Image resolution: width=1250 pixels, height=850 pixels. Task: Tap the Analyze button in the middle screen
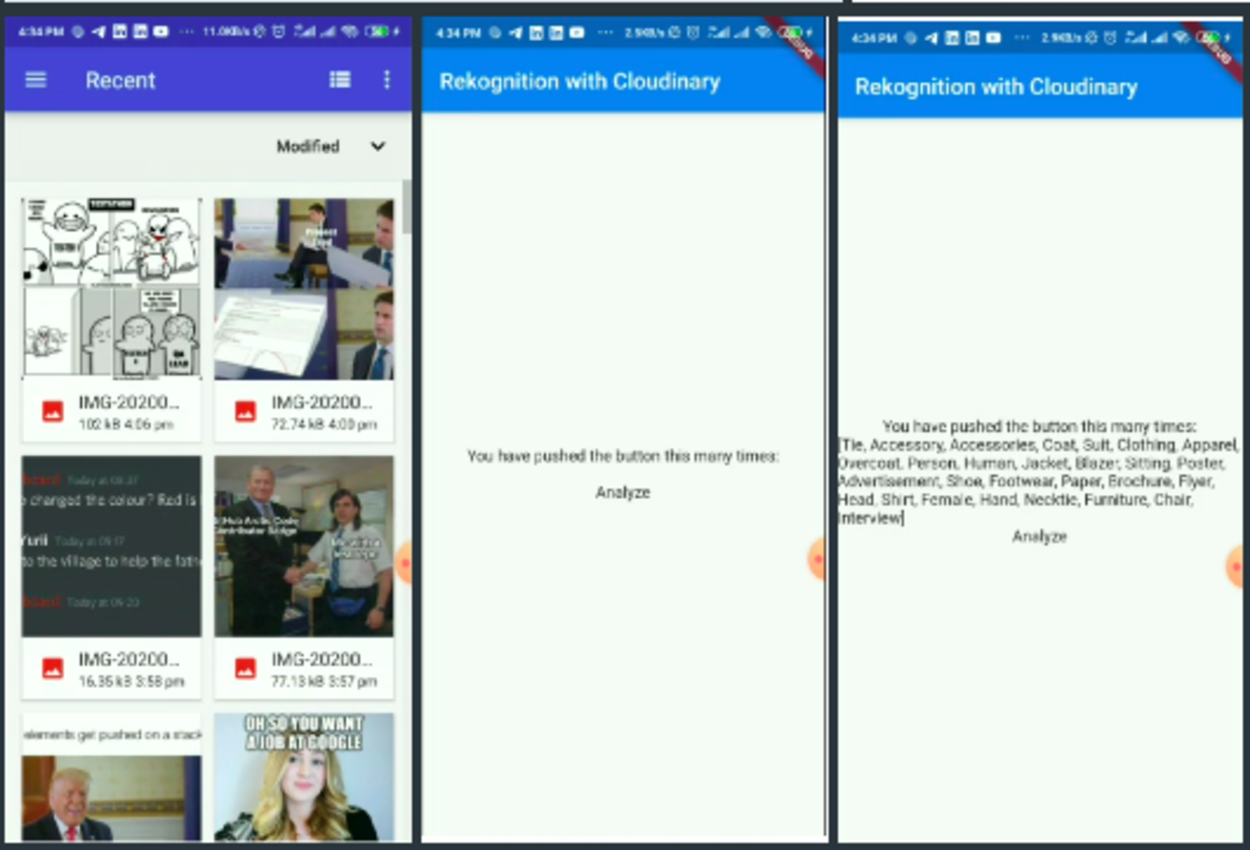coord(623,492)
